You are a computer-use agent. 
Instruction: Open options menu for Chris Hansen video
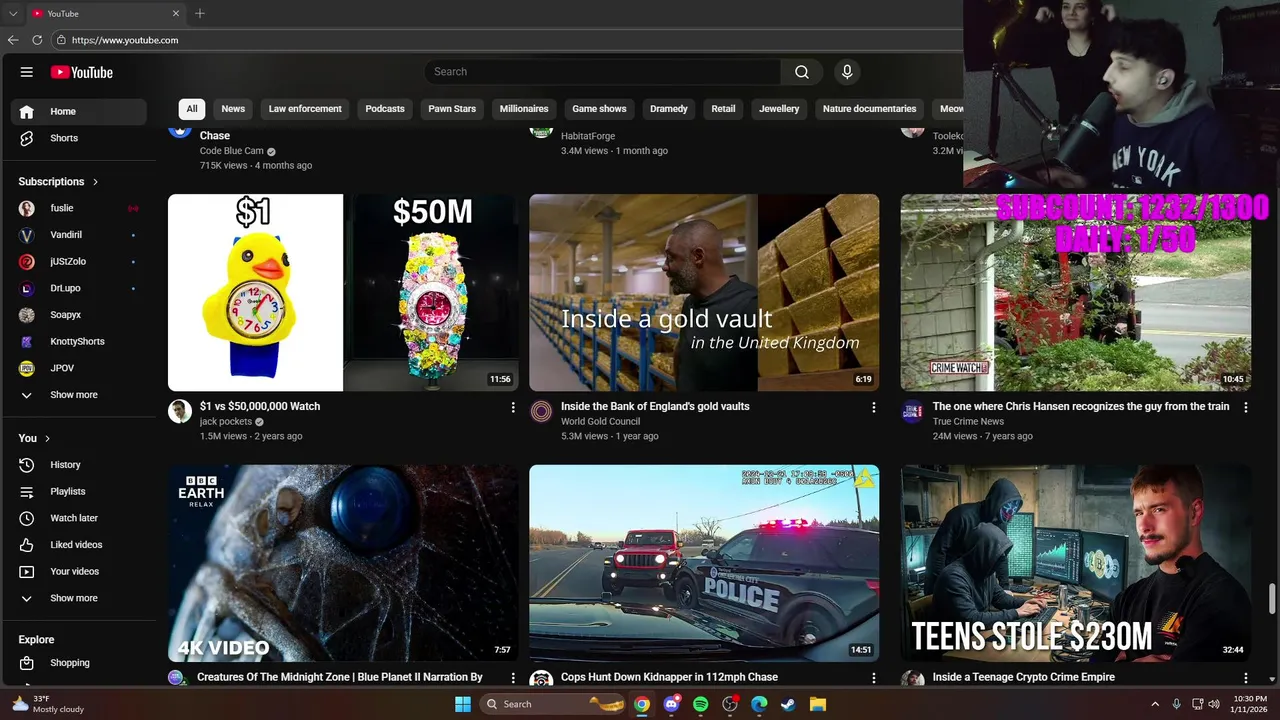[x=1245, y=407]
